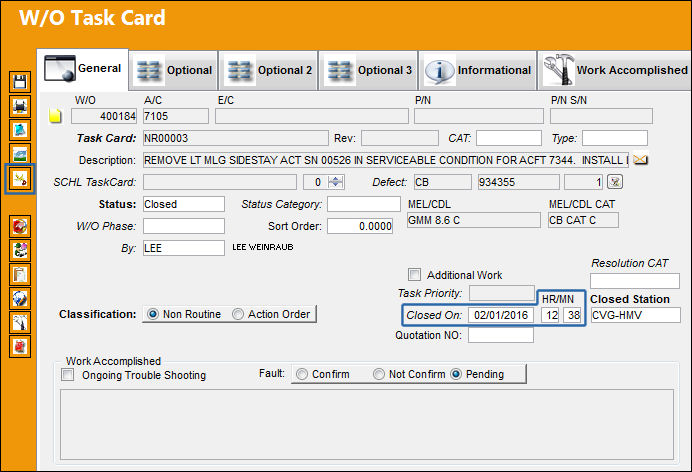
Task: Click the closed minute field 38
Action: click(572, 315)
